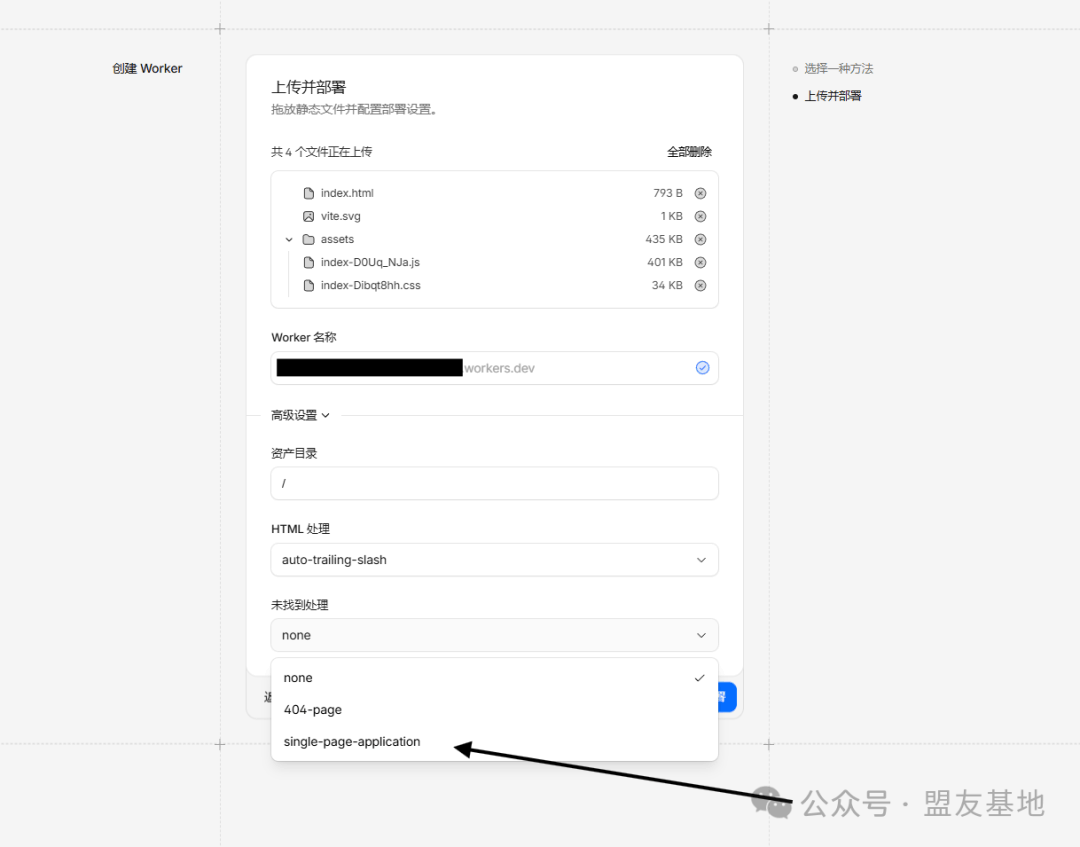
Task: Collapse the 高级设置 advanced settings section
Action: [299, 415]
